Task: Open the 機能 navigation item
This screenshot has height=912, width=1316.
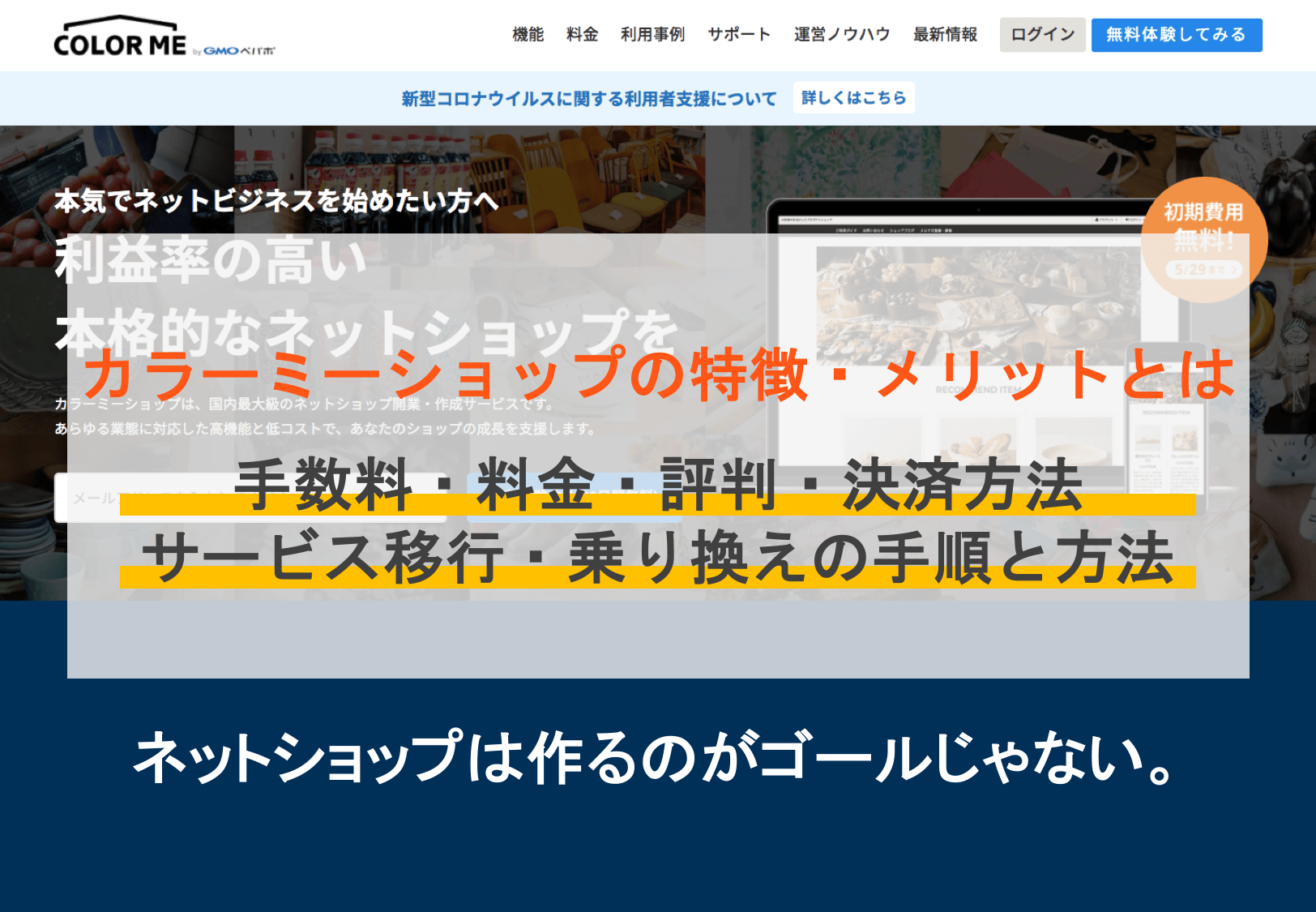Action: point(528,35)
